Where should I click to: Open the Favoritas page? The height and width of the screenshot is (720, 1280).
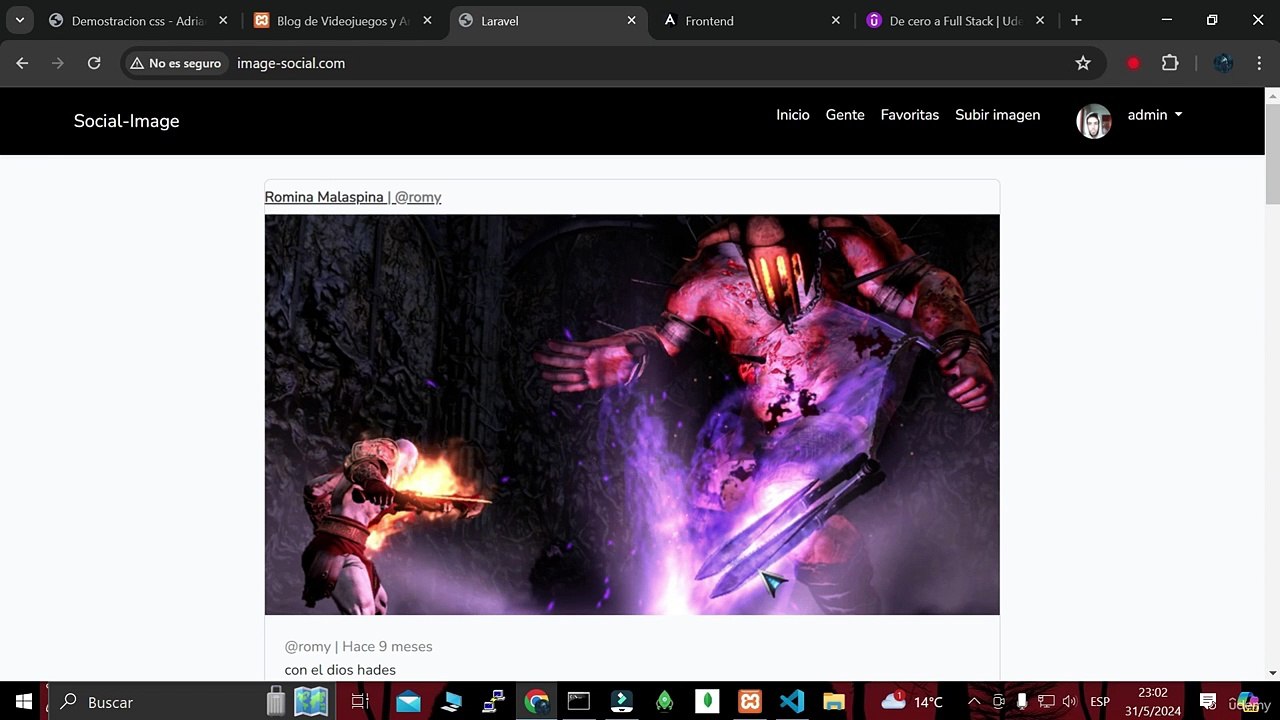tap(910, 115)
